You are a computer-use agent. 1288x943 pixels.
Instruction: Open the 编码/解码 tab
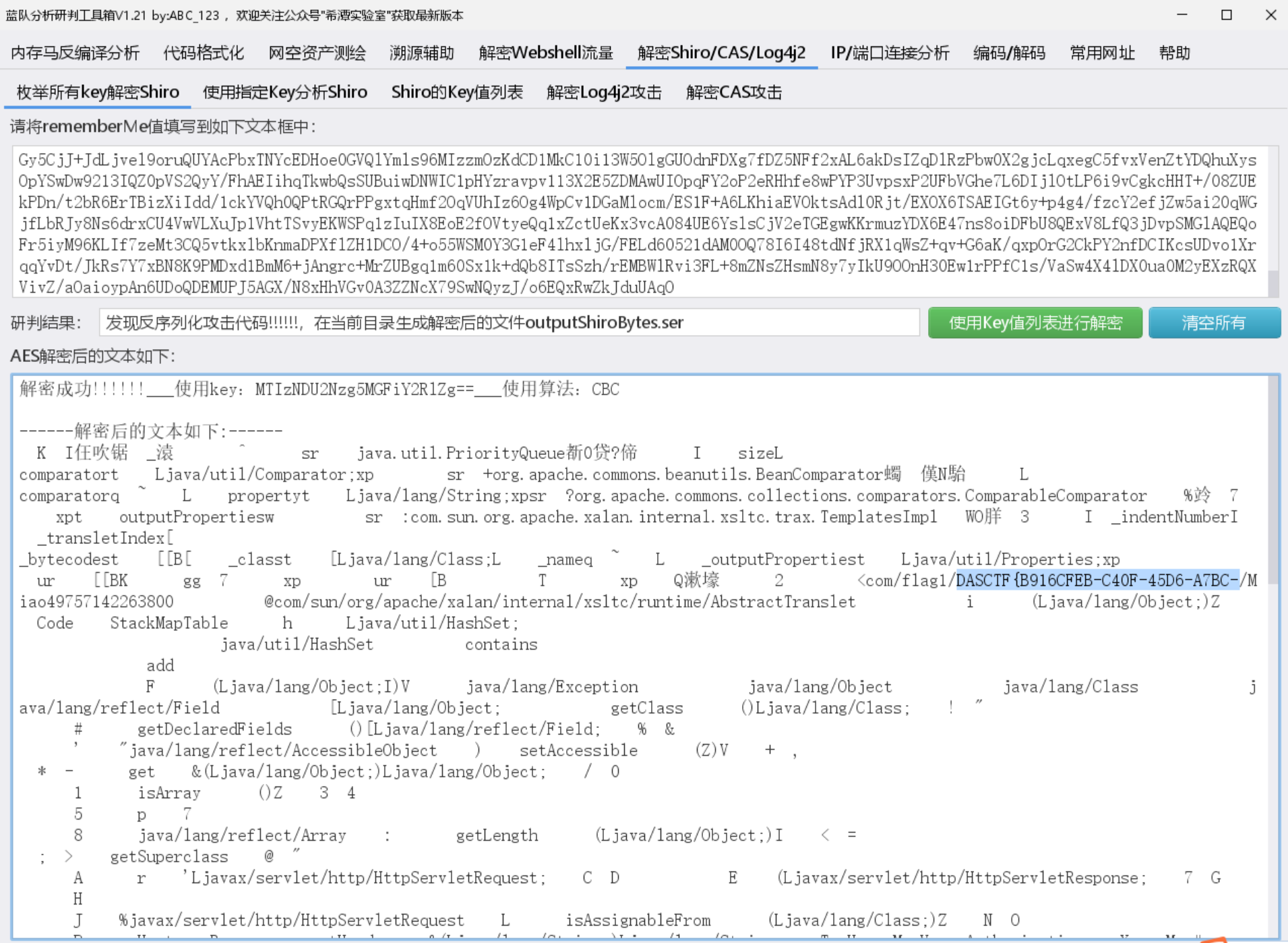[1009, 53]
